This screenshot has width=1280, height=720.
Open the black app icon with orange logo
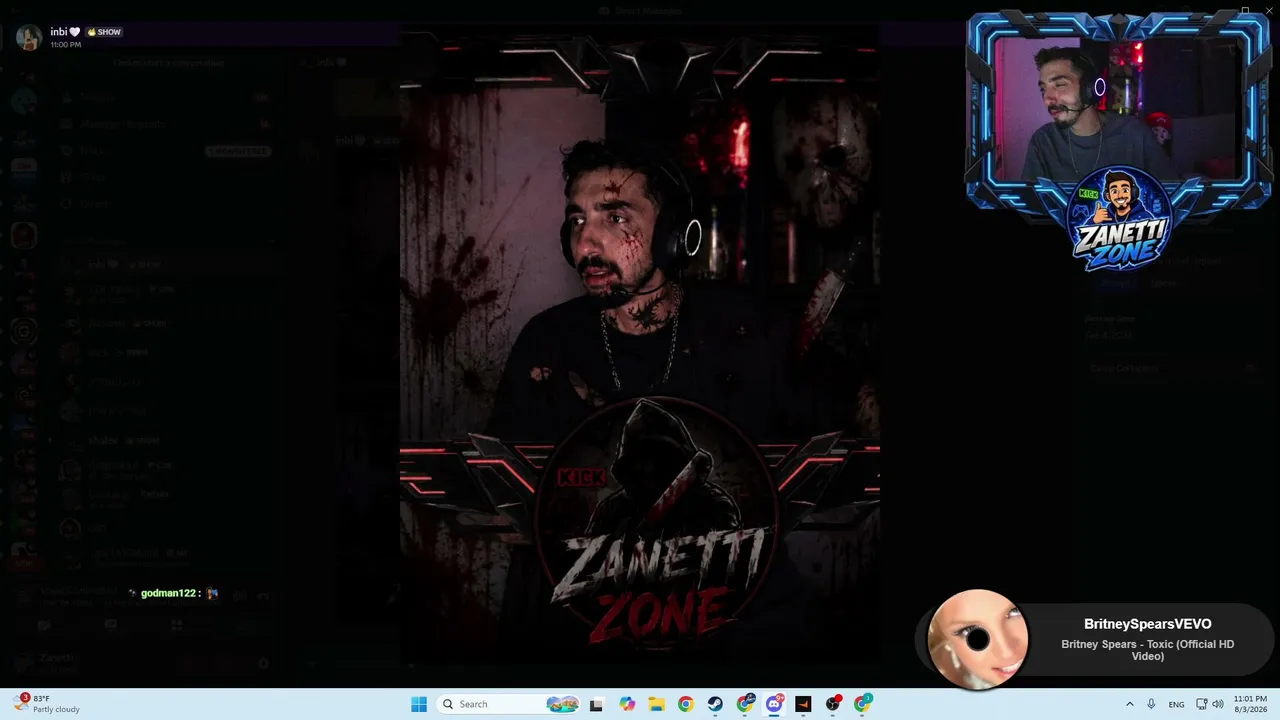click(x=803, y=704)
